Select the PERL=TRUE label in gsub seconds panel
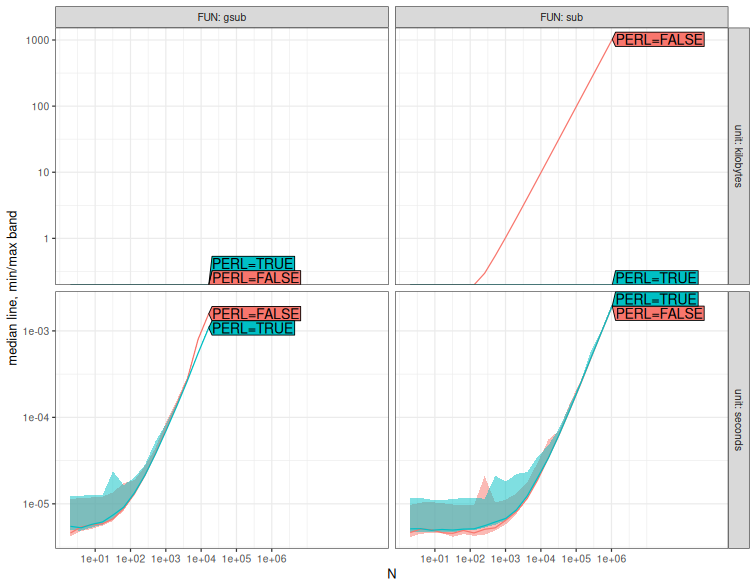Image resolution: width=756 pixels, height=588 pixels. 252,328
